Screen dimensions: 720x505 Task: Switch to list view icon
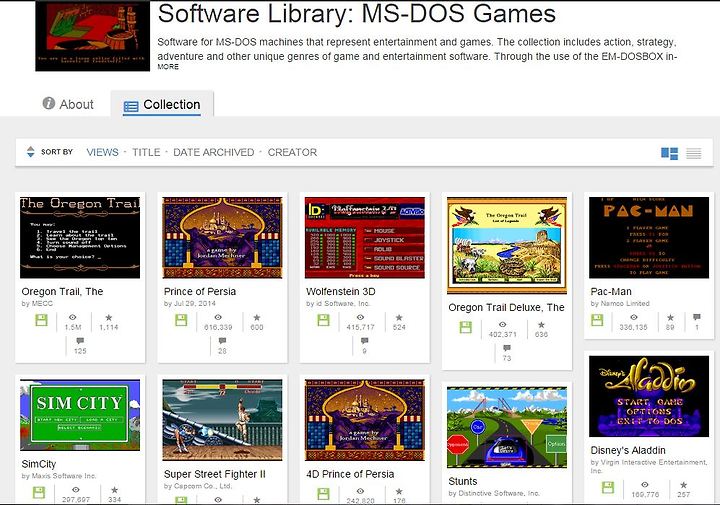pyautogui.click(x=693, y=153)
